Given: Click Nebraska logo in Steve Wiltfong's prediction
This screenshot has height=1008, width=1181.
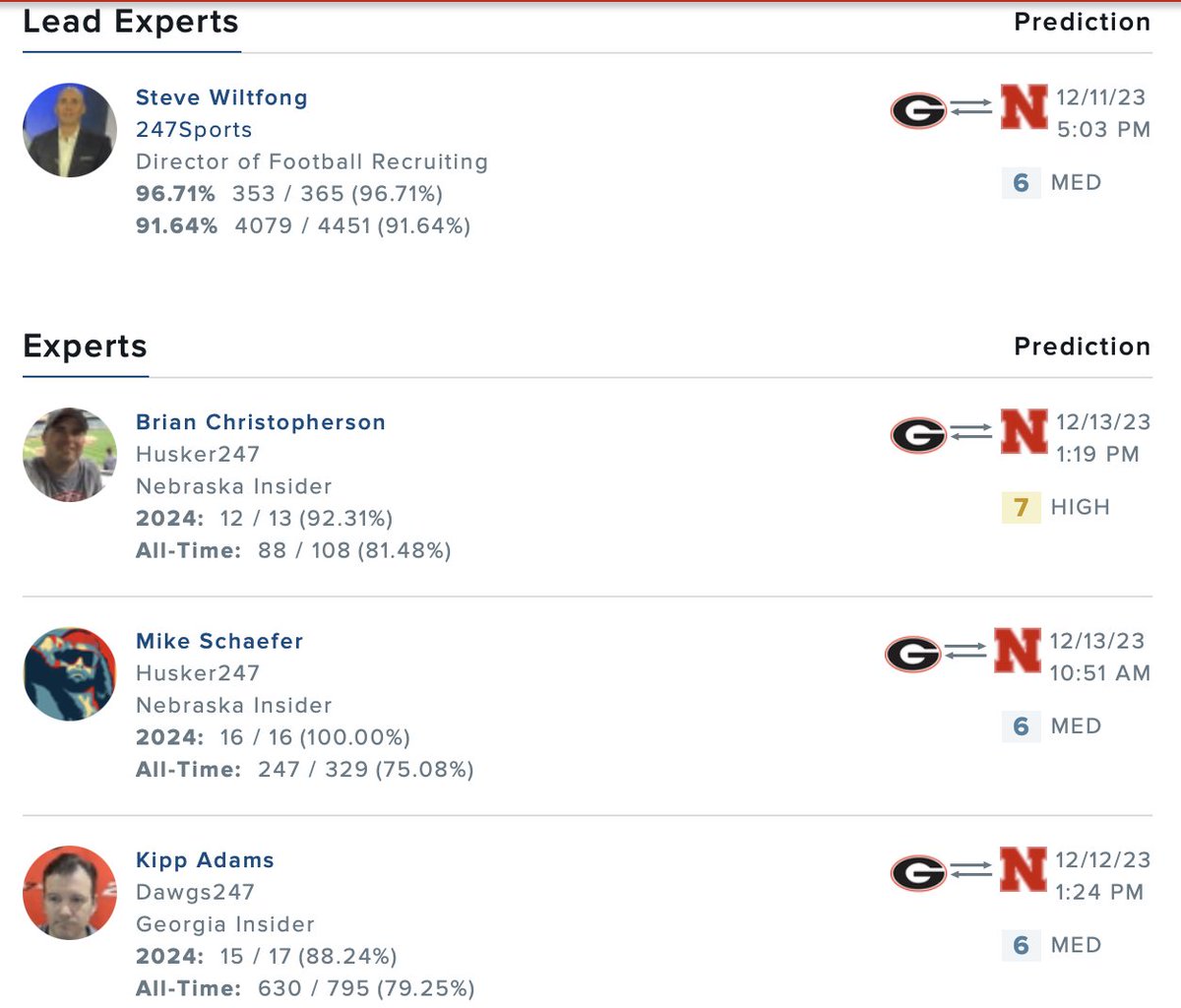Looking at the screenshot, I should (1024, 106).
